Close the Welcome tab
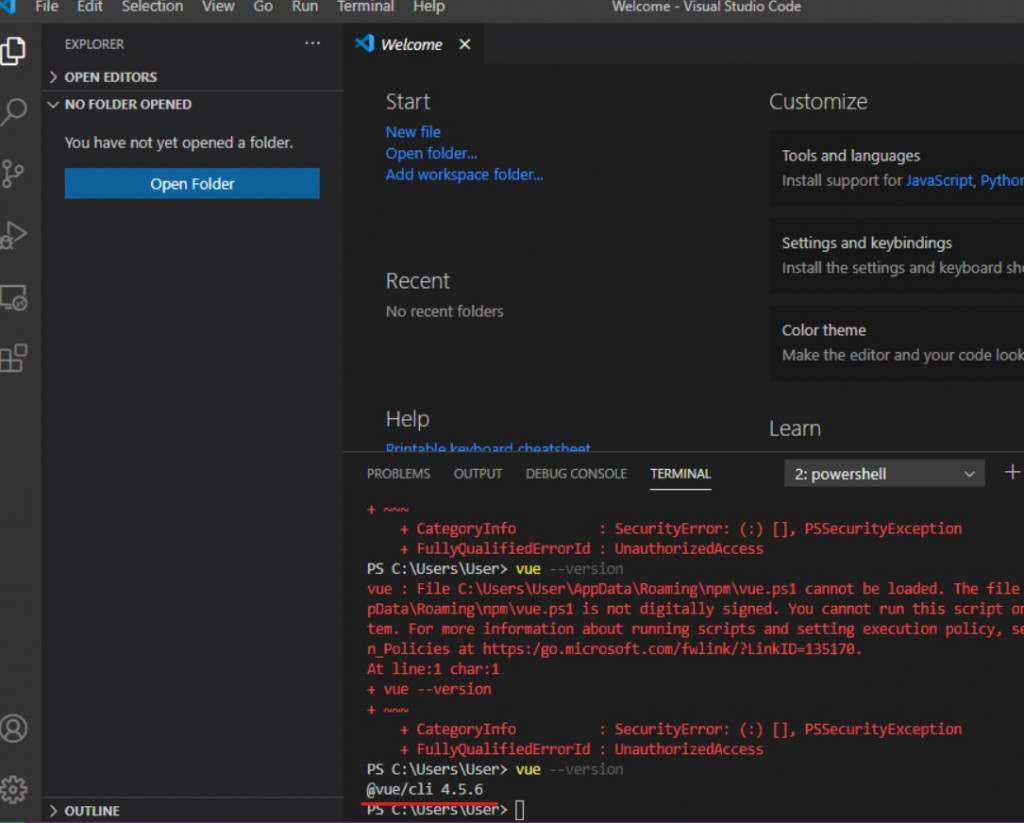1024x823 pixels. 464,44
